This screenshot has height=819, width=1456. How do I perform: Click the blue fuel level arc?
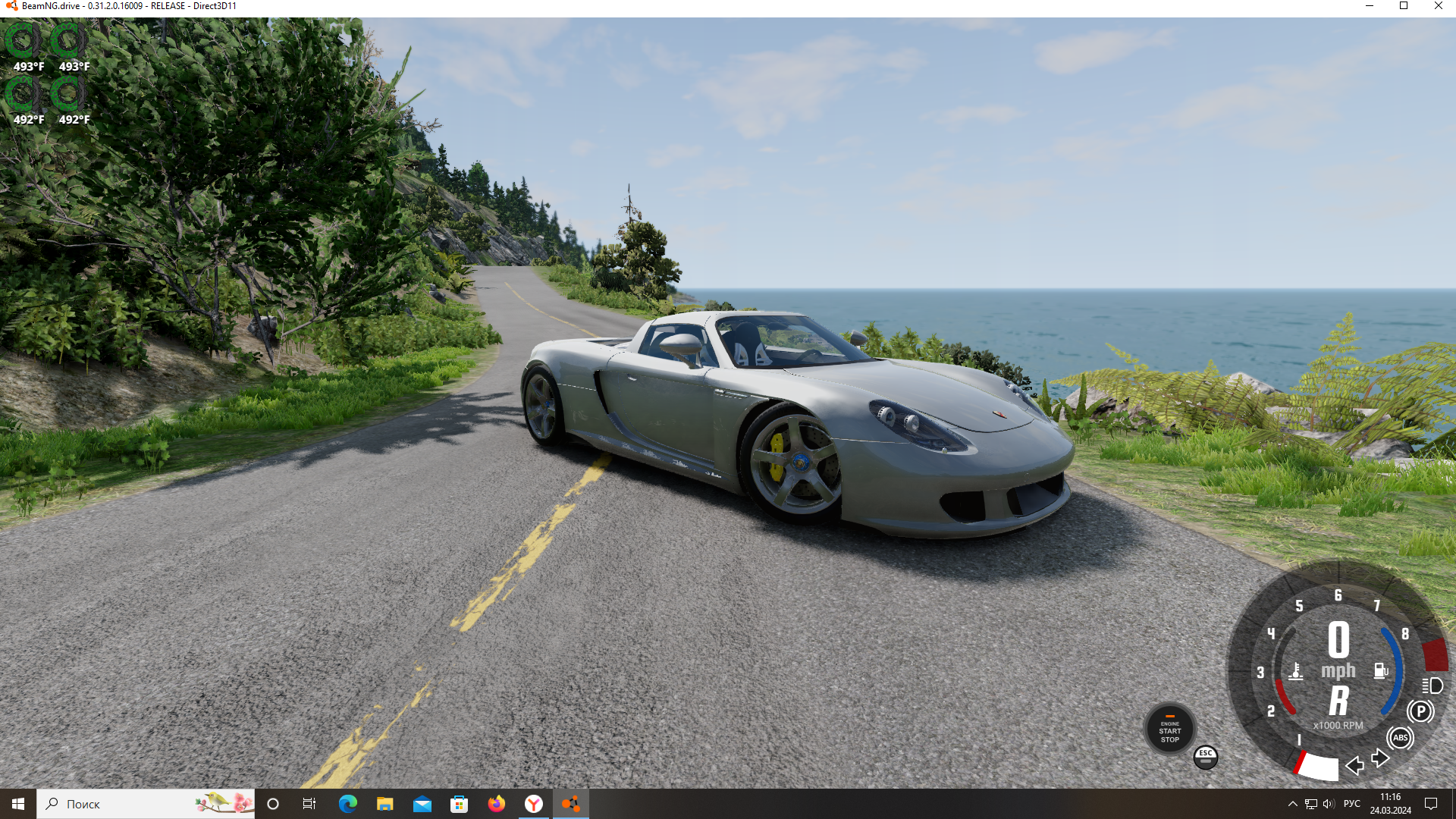point(1396,671)
